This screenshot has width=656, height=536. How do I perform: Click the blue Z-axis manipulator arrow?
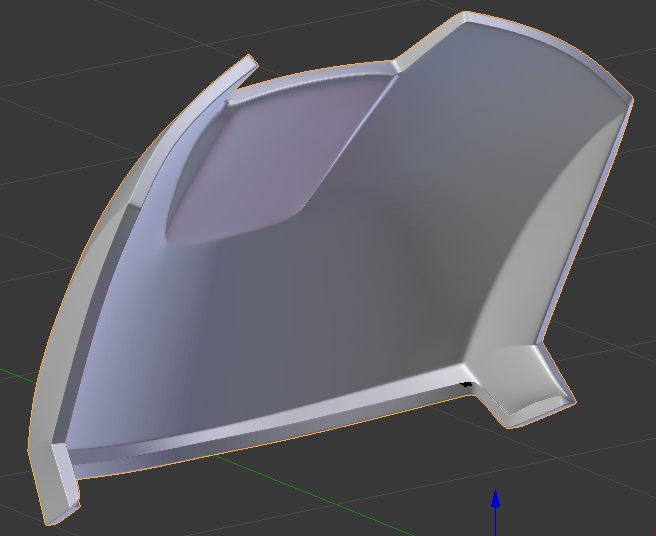(495, 500)
